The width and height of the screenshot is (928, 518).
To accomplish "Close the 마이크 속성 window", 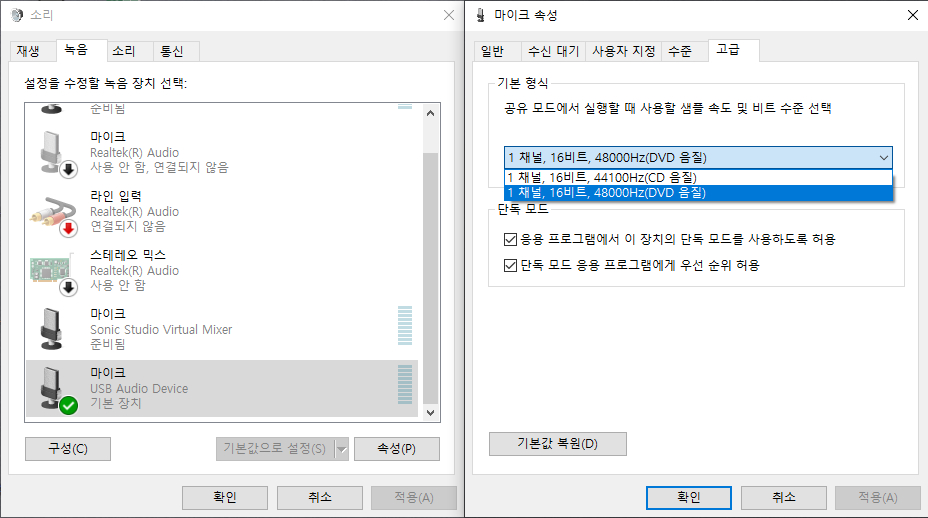I will (x=913, y=15).
